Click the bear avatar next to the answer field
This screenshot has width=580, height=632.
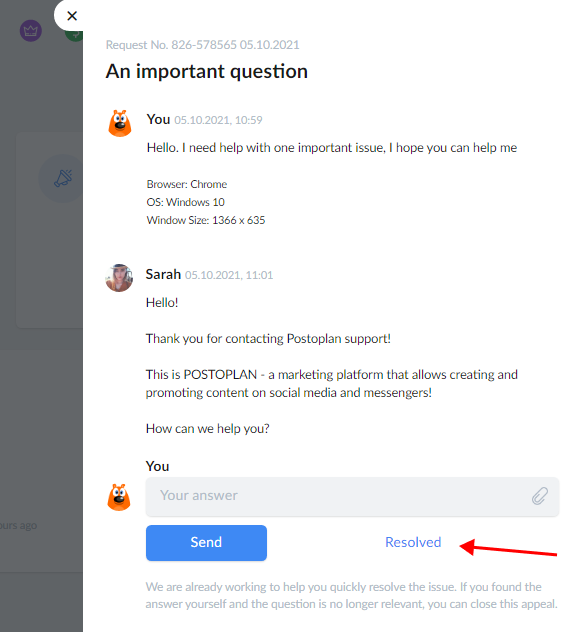tap(119, 497)
